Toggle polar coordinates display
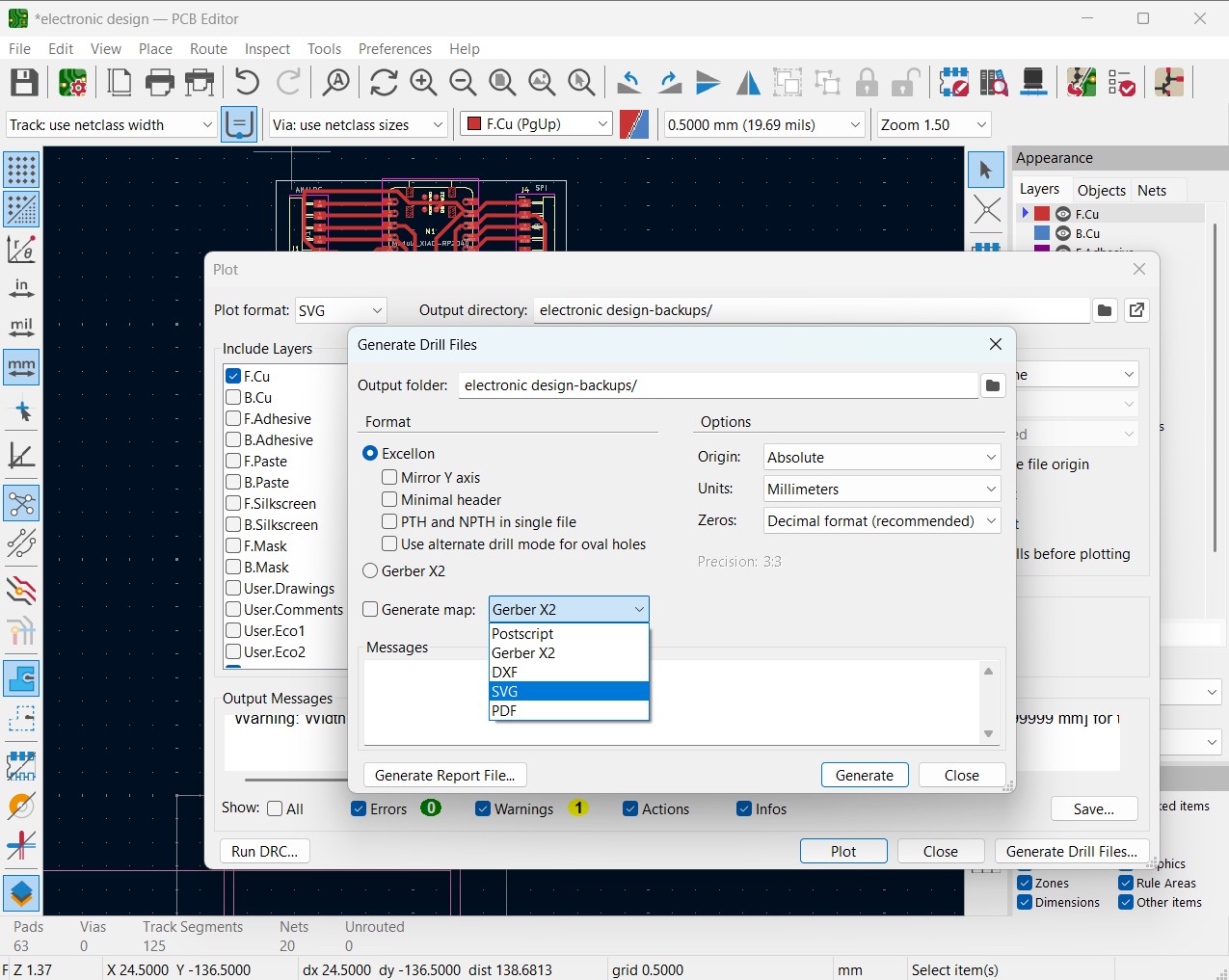 click(x=21, y=249)
